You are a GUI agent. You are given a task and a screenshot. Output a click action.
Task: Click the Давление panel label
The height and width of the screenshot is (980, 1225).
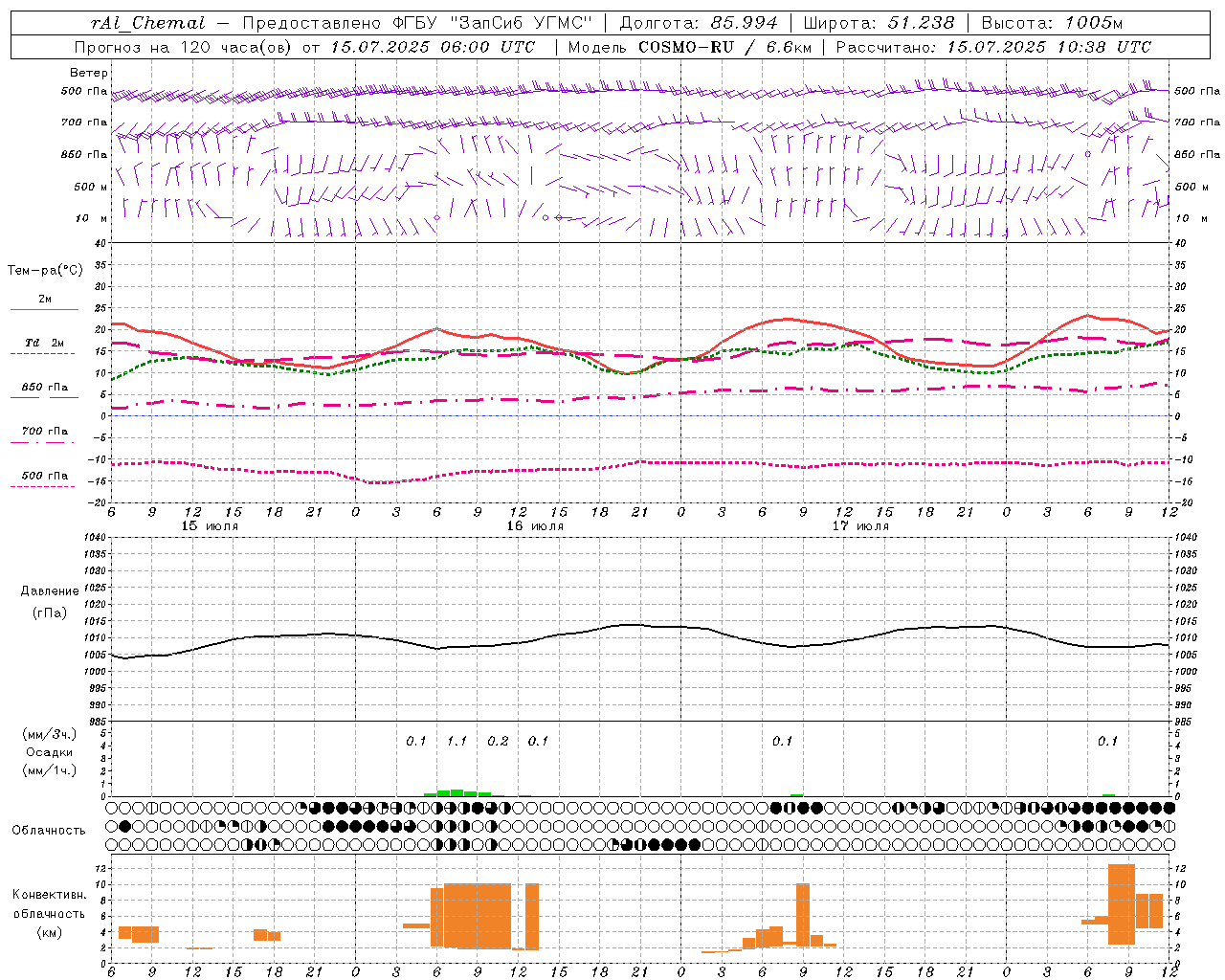[50, 591]
